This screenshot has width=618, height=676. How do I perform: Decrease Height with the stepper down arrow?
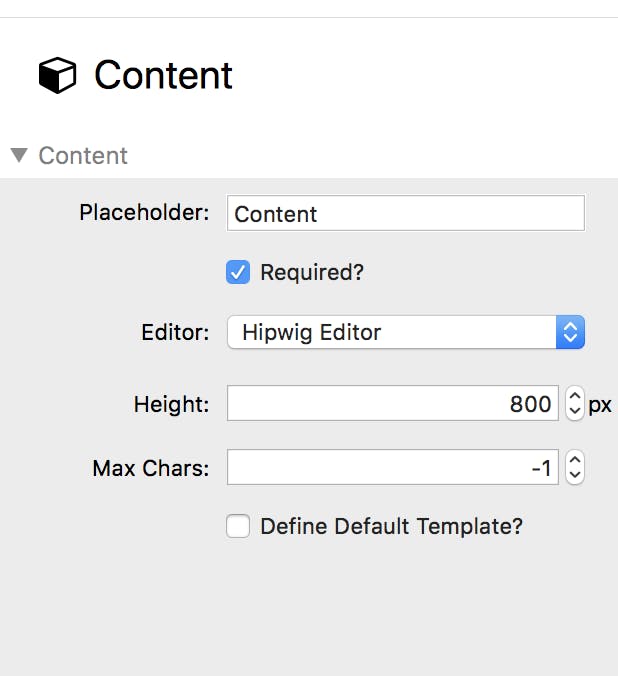574,412
